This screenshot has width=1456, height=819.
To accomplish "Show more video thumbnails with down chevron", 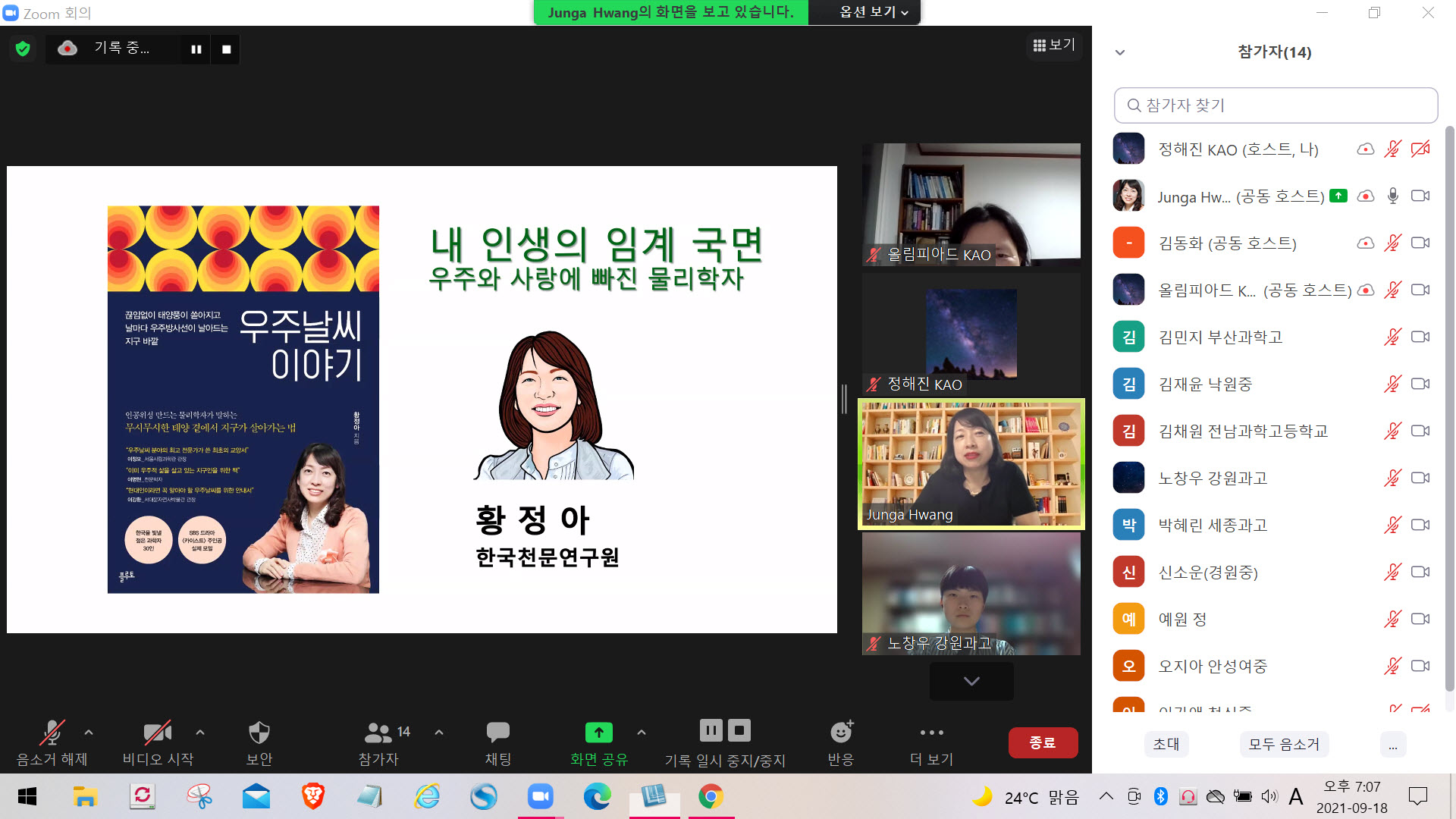I will click(971, 681).
